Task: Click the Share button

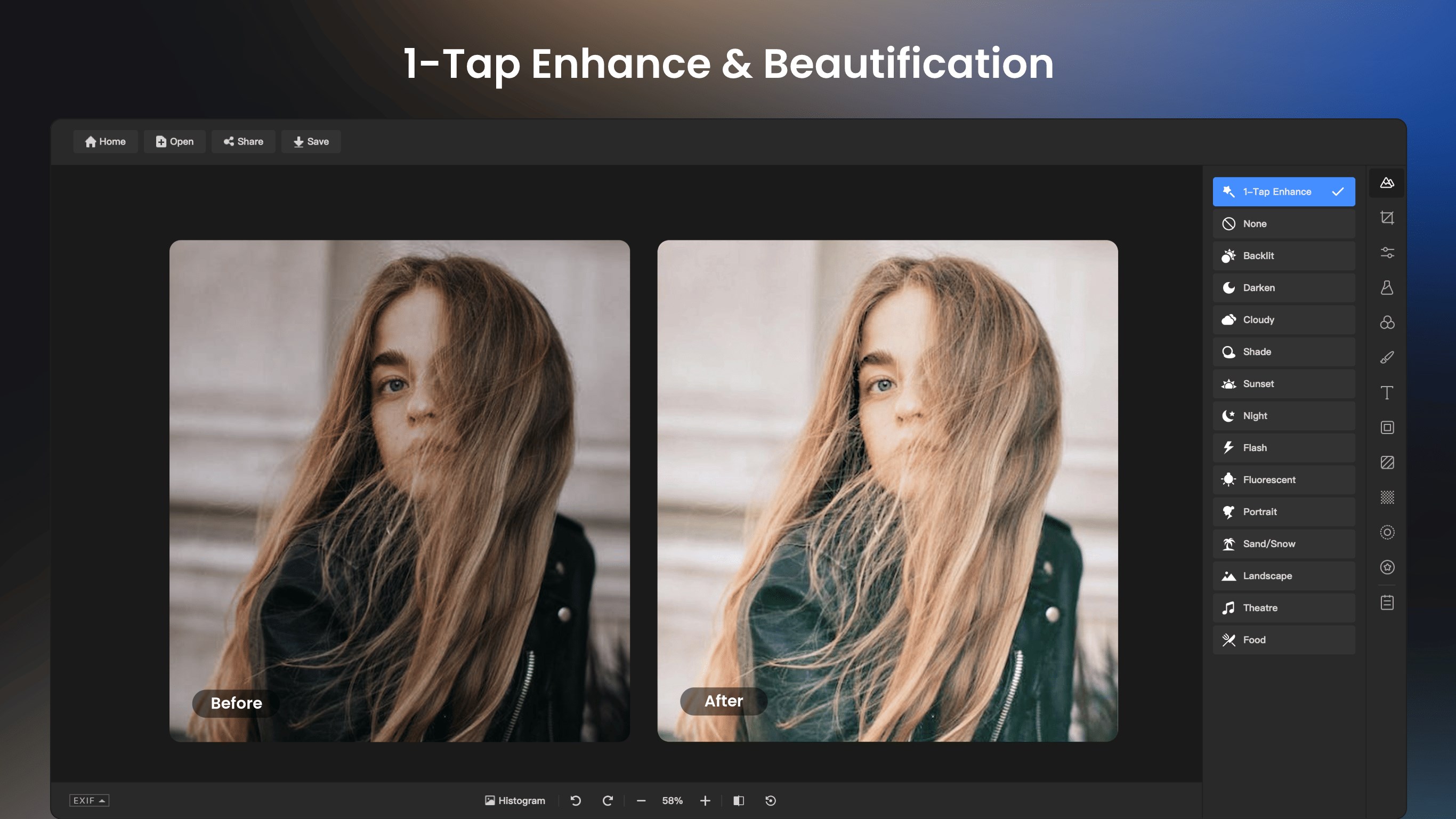Action: click(243, 141)
